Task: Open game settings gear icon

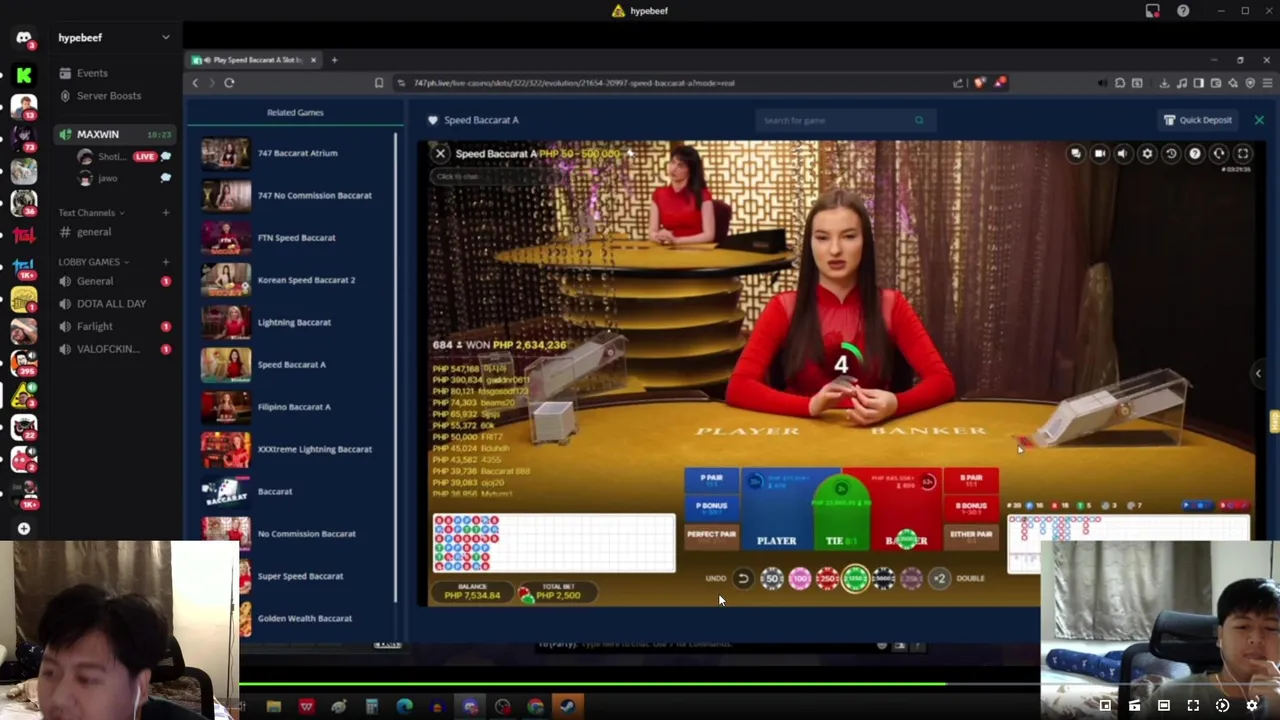Action: (1147, 154)
